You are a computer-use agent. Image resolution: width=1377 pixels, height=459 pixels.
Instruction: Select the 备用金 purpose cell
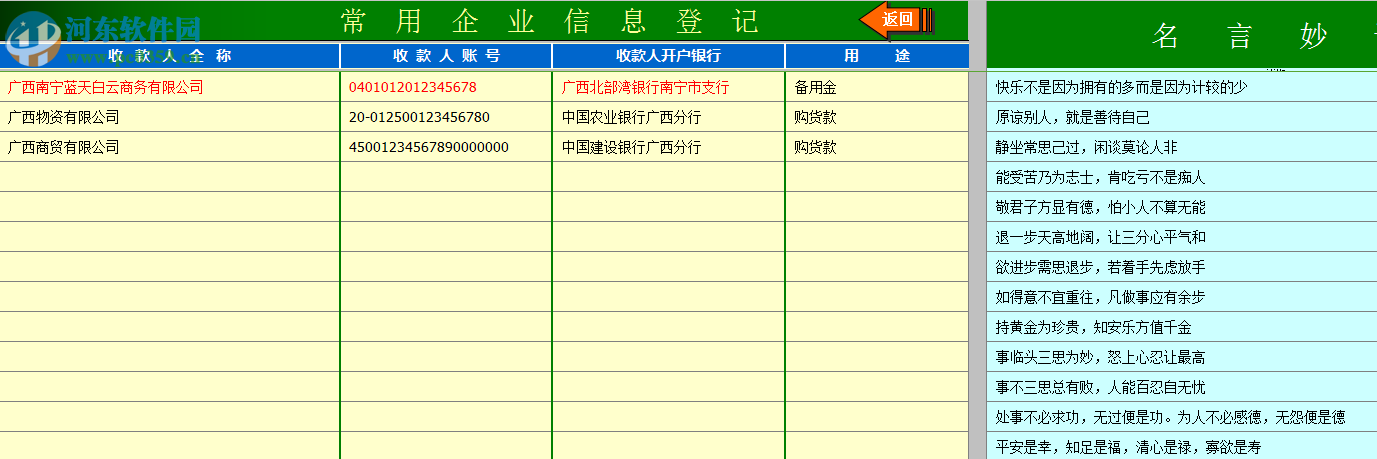coord(877,87)
